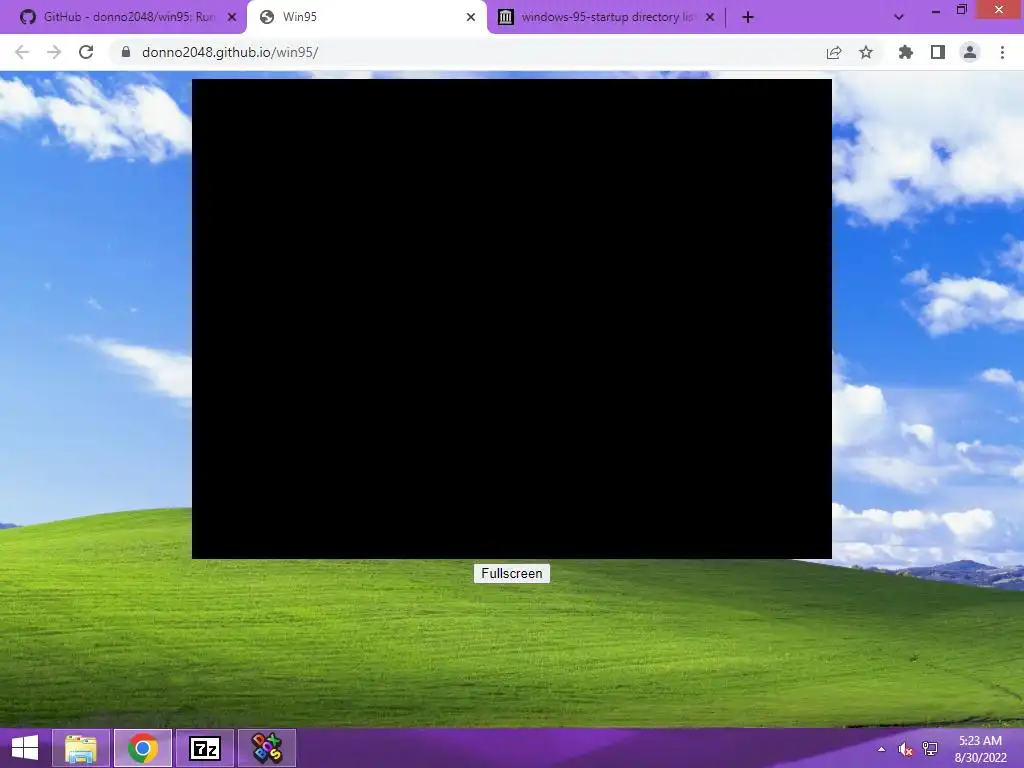1024x768 pixels.
Task: Reload the current page
Action: click(x=86, y=52)
